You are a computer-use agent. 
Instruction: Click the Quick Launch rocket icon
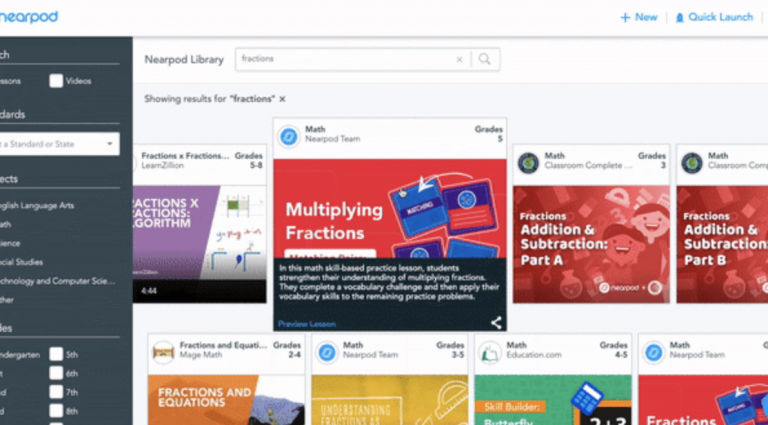coord(679,18)
